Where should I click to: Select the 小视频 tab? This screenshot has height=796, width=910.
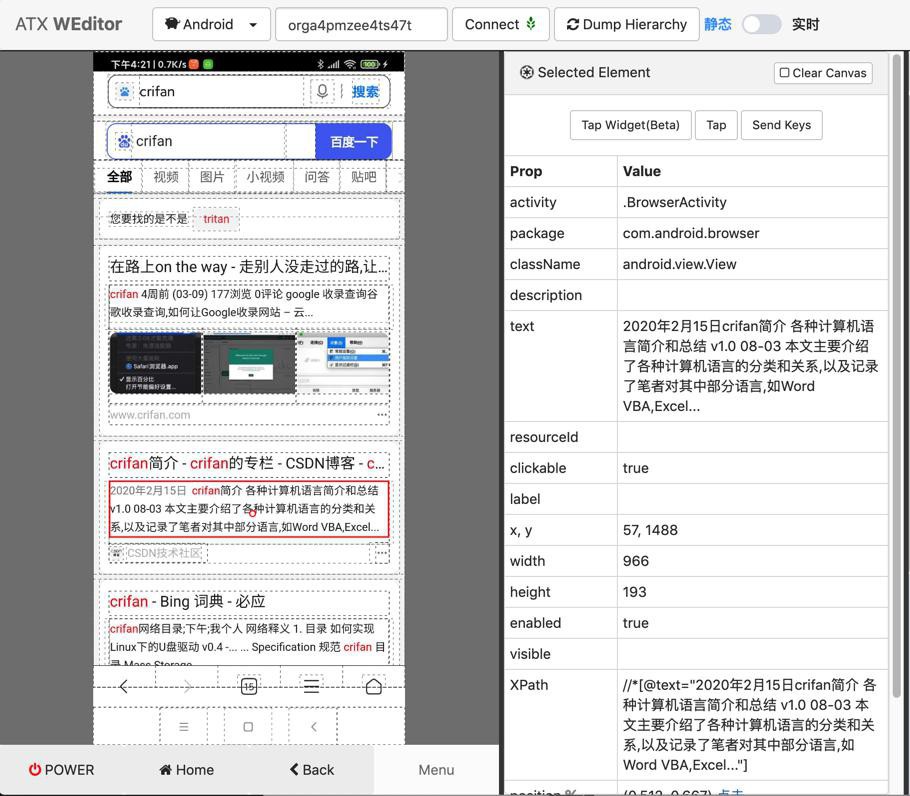pyautogui.click(x=265, y=176)
